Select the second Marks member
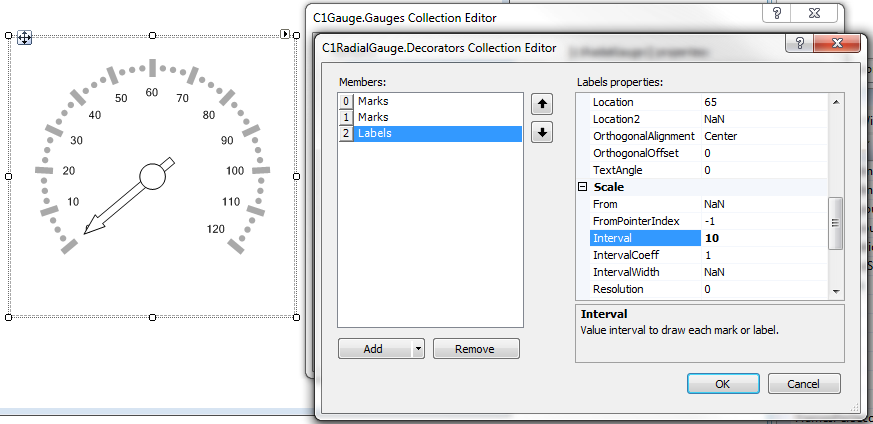Viewport: 873px width, 424px height. pyautogui.click(x=373, y=117)
